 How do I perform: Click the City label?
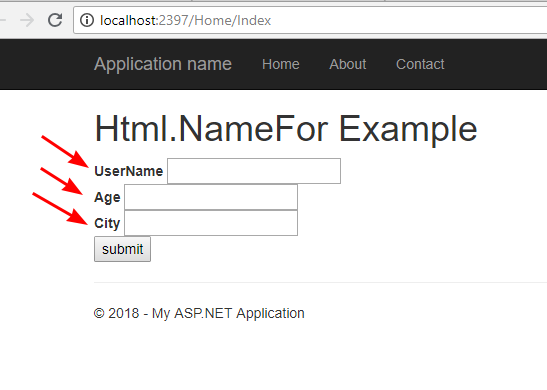(107, 223)
